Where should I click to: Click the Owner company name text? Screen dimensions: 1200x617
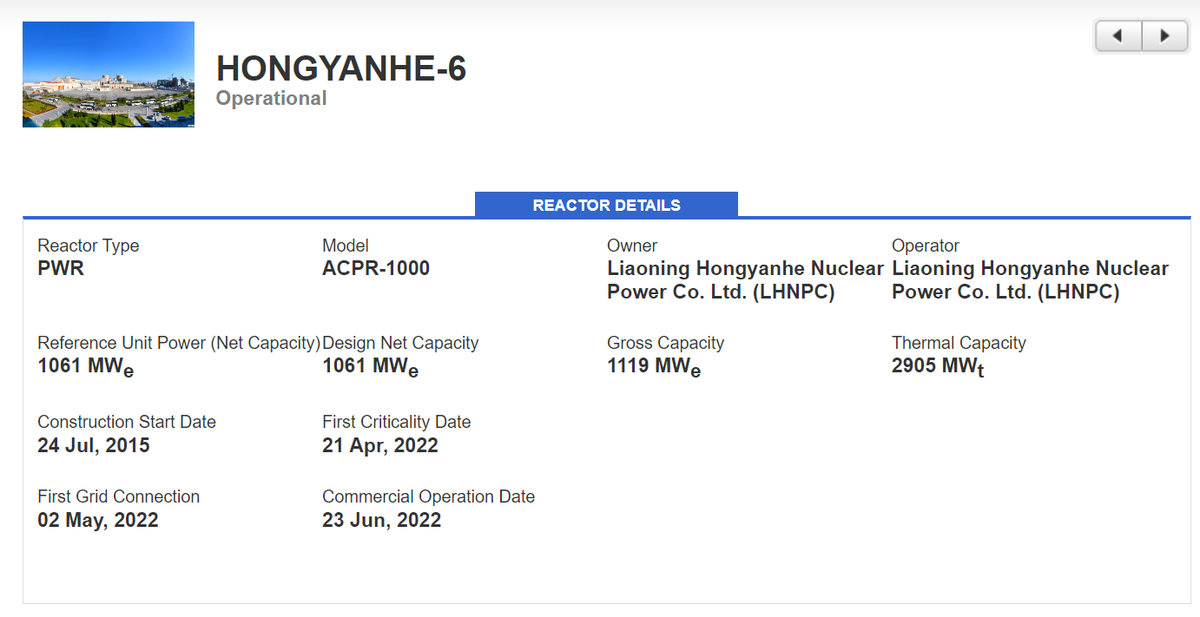pyautogui.click(x=744, y=280)
